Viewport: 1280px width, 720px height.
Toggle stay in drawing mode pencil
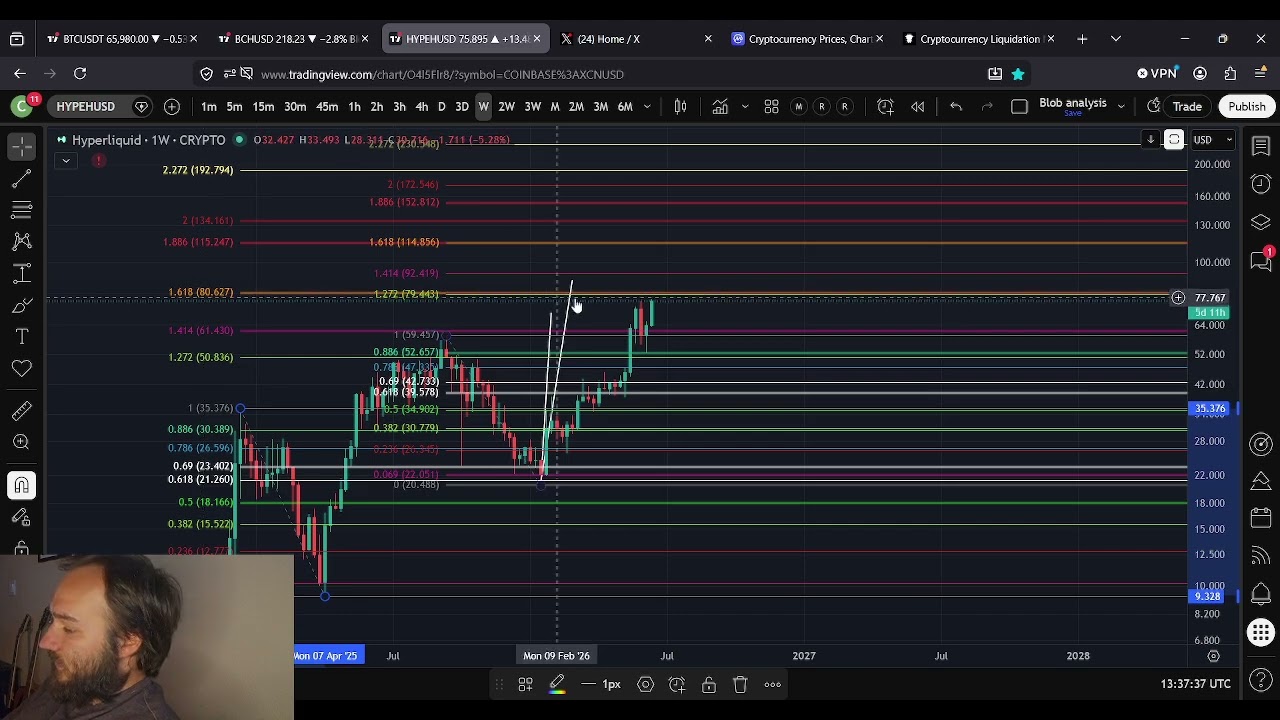point(21,517)
